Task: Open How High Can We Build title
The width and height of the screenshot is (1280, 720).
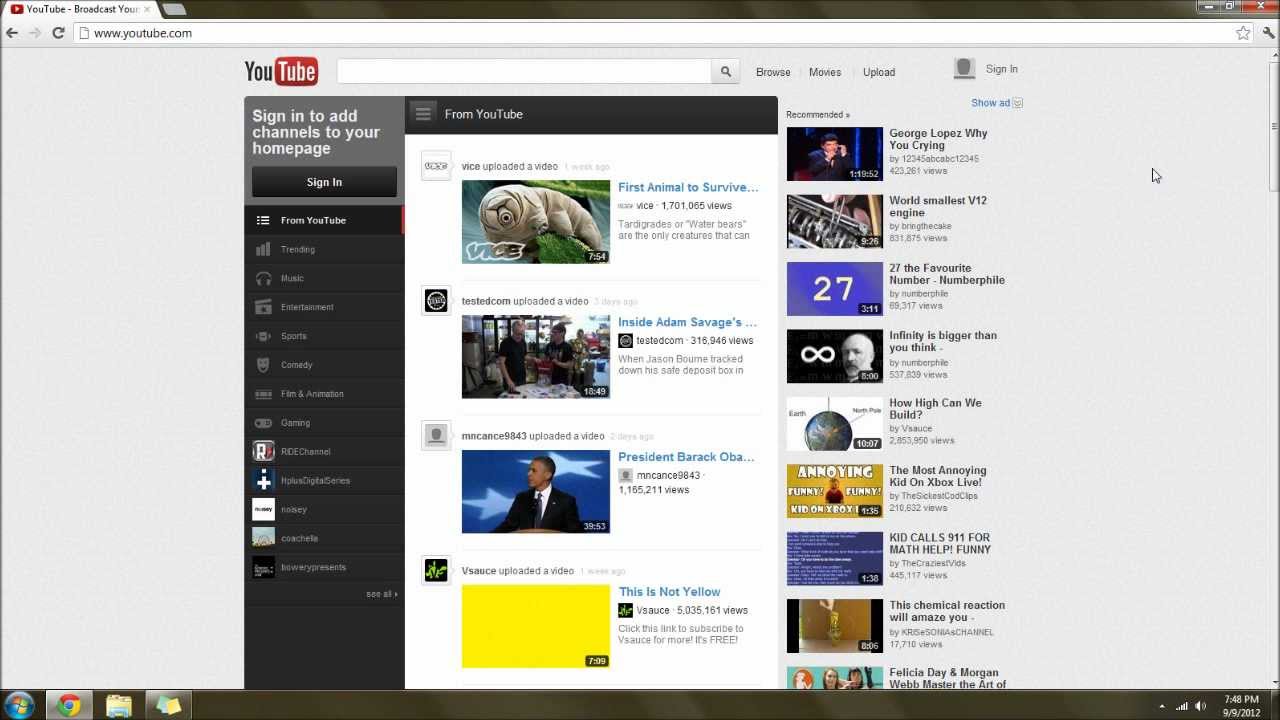Action: (x=935, y=409)
